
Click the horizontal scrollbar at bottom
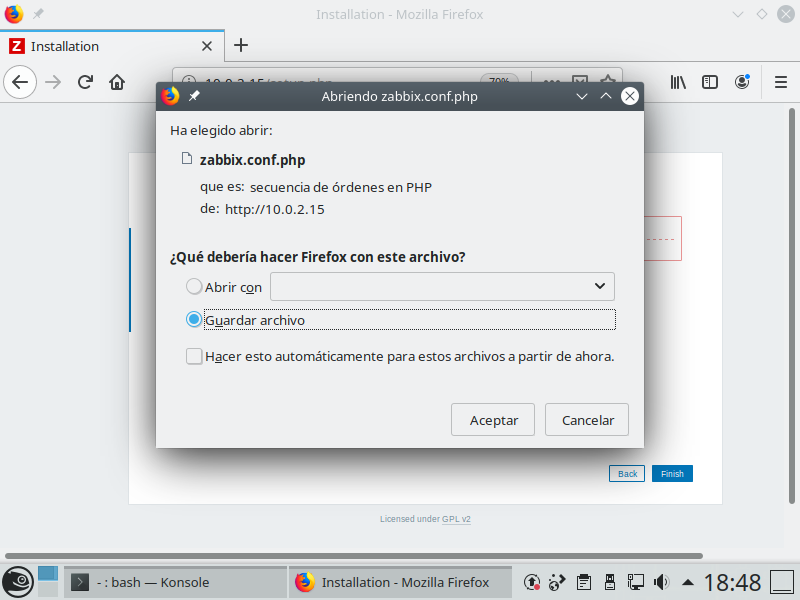pos(354,556)
